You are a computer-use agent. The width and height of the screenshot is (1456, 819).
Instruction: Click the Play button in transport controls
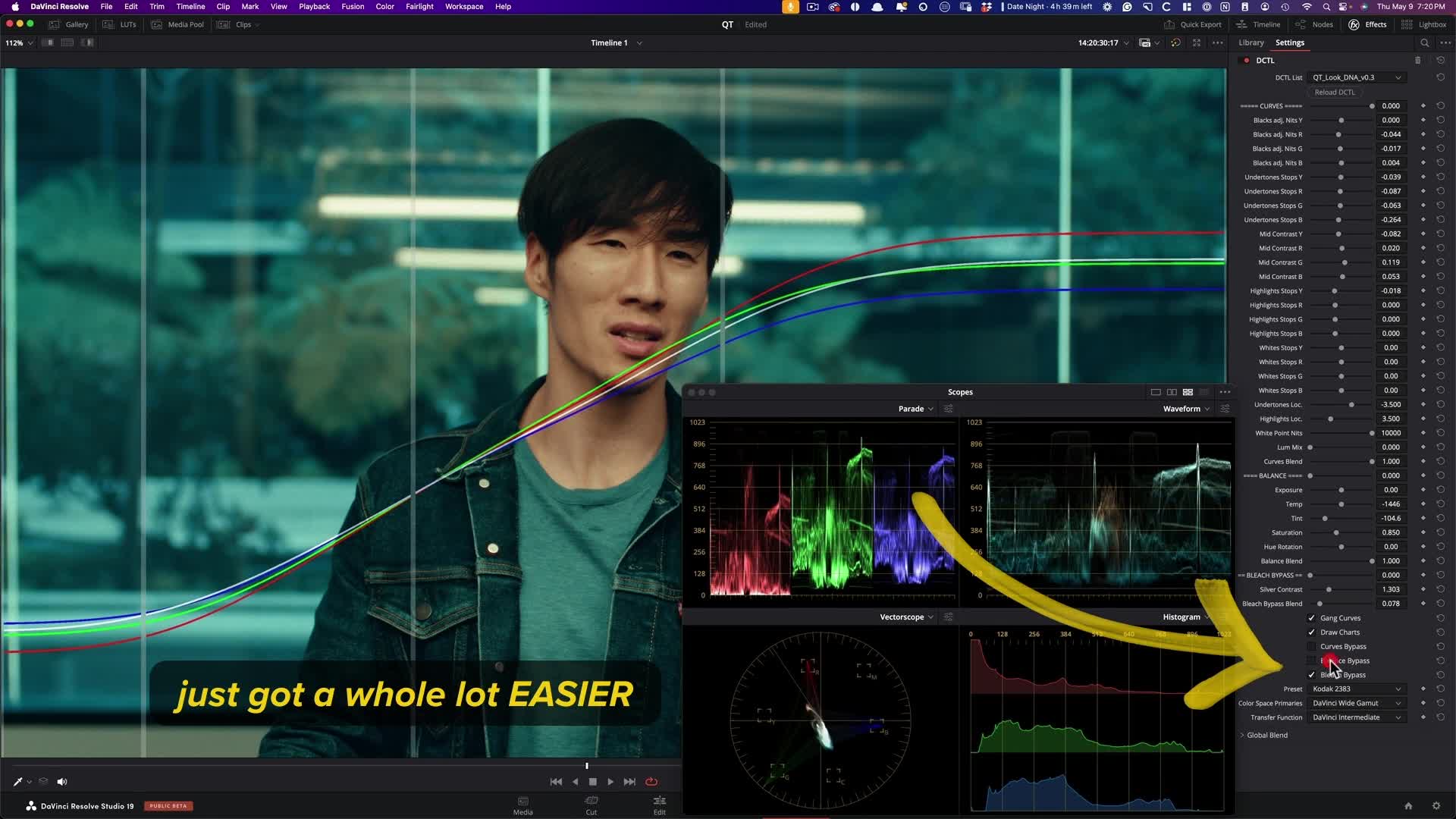tap(610, 782)
